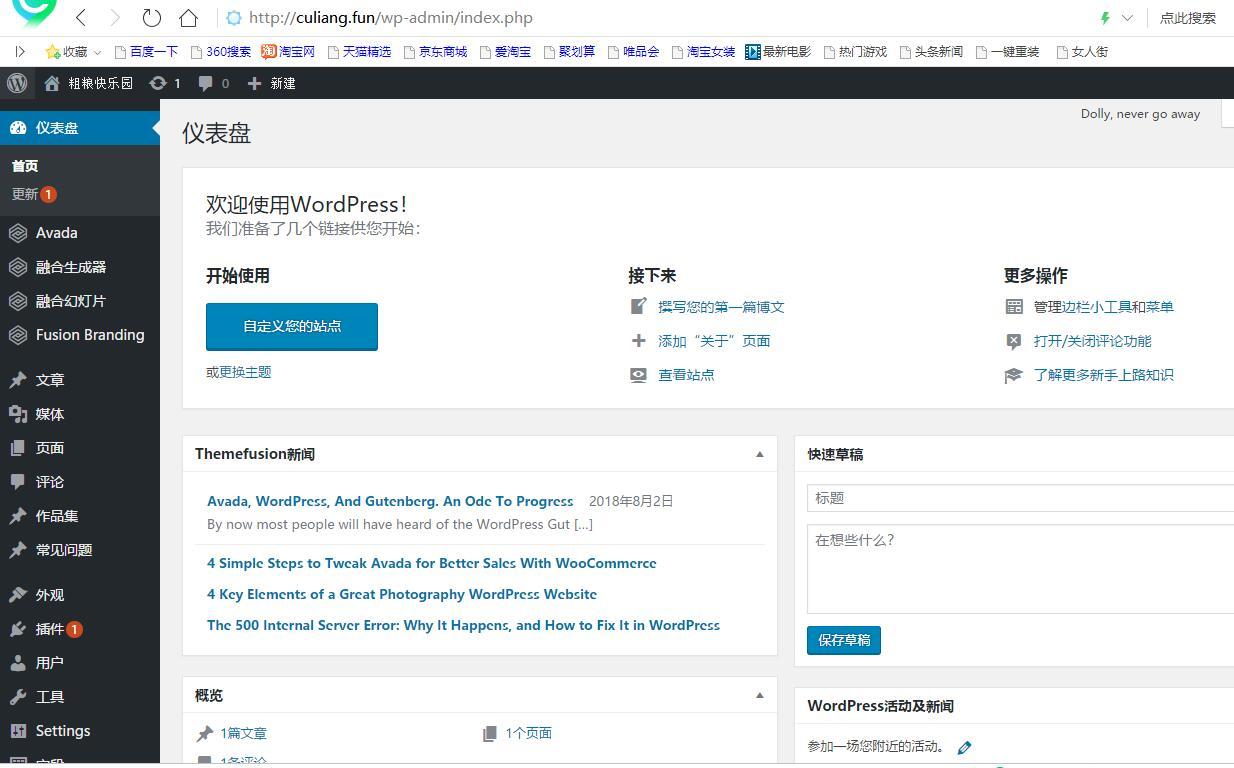Screen dimensions: 1234x768
Task: Open the 作品集 portfolio menu
Action: point(80,516)
